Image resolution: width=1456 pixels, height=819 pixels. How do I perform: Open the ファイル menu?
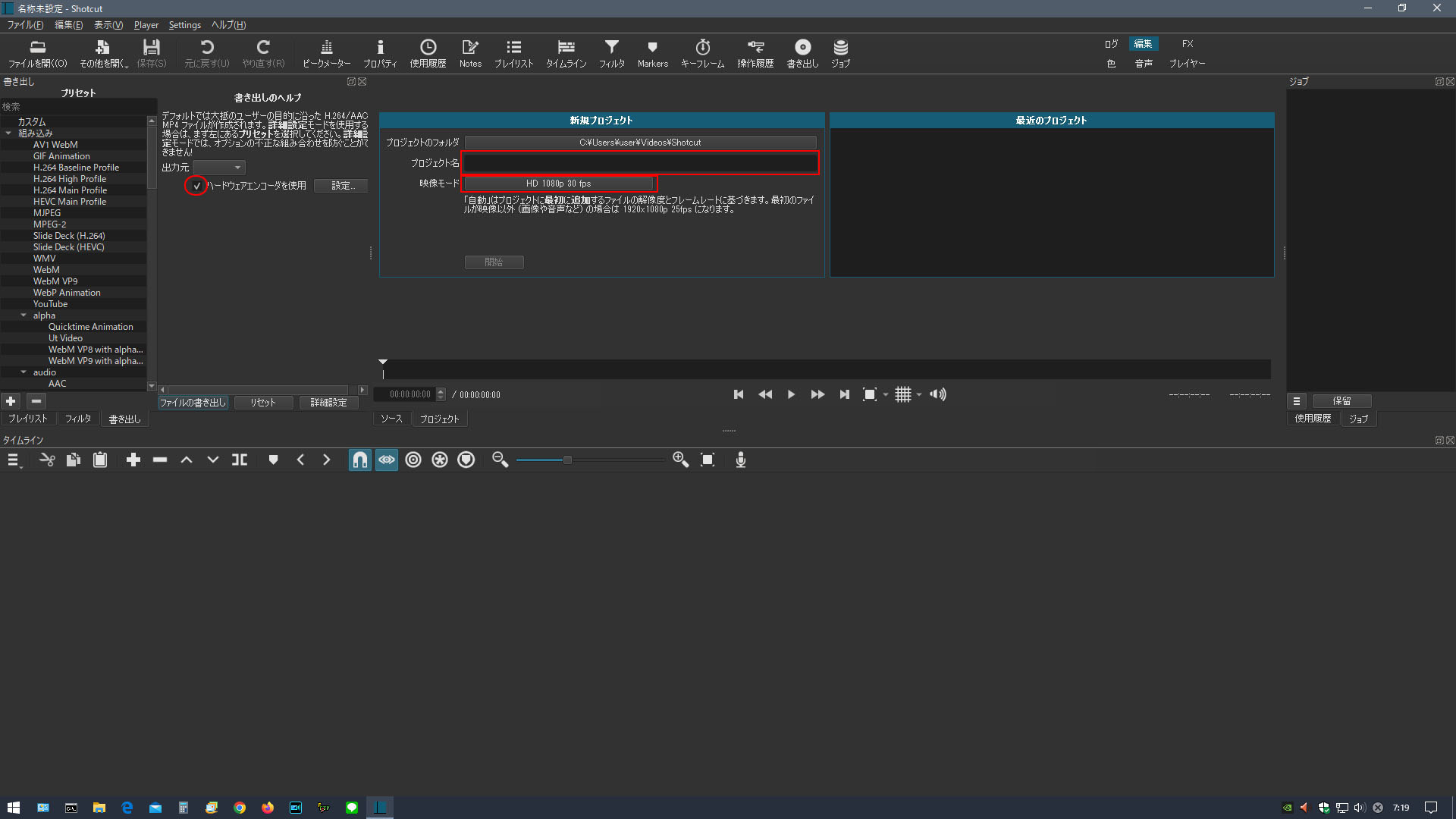pyautogui.click(x=25, y=25)
